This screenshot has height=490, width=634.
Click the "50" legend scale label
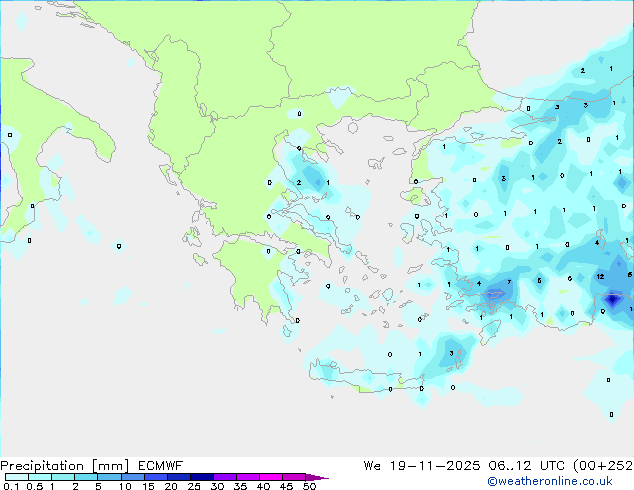309,486
